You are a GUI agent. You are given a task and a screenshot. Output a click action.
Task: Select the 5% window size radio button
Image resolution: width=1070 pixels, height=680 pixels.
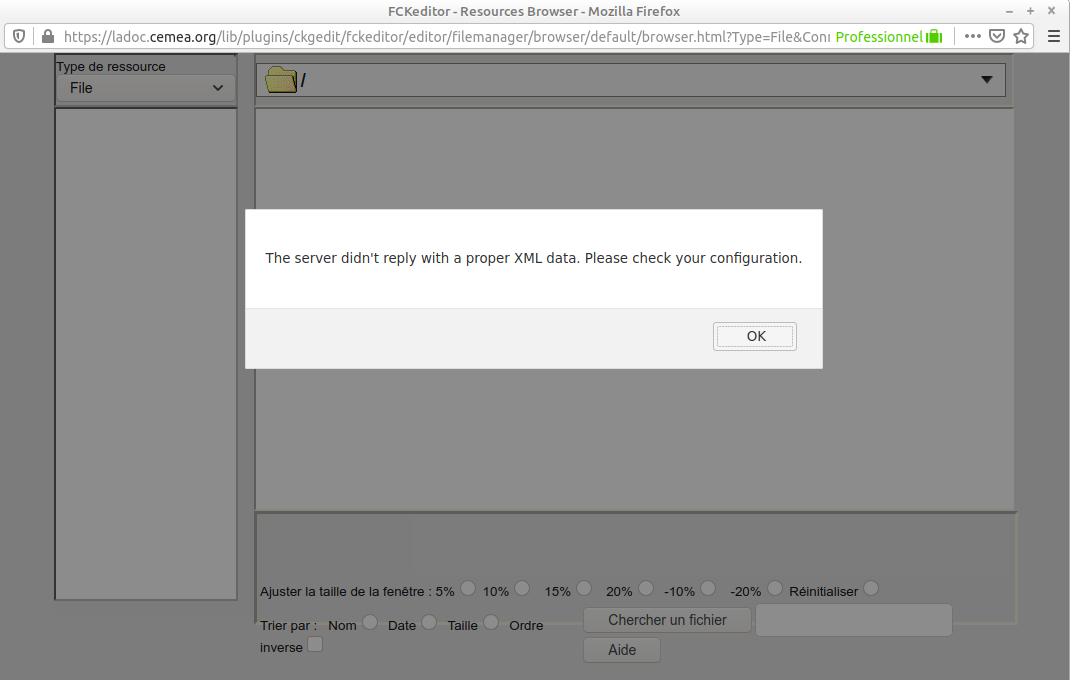coord(467,588)
